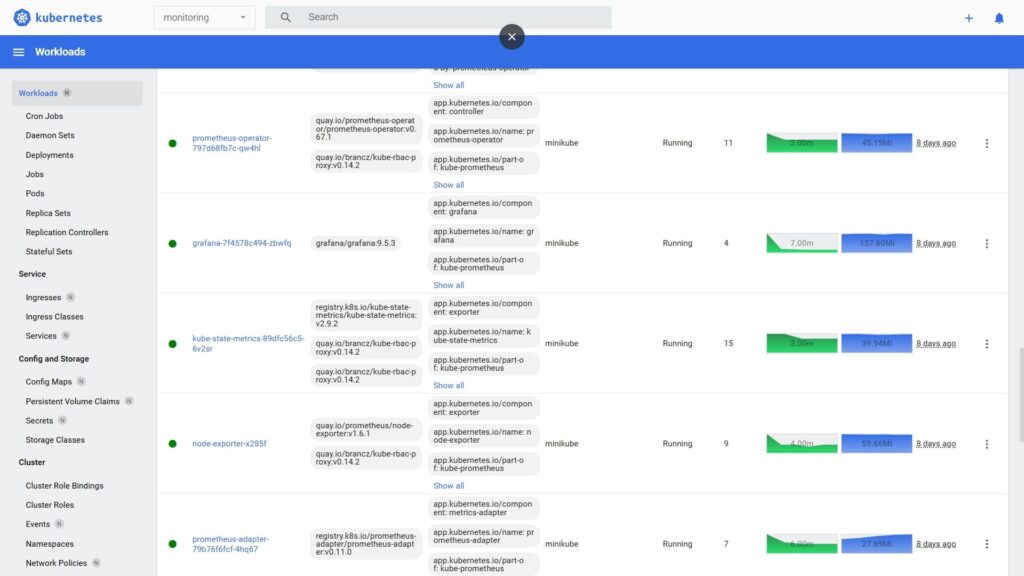The image size is (1024, 576).
Task: Click the Kubernetes logo icon
Action: tap(22, 18)
